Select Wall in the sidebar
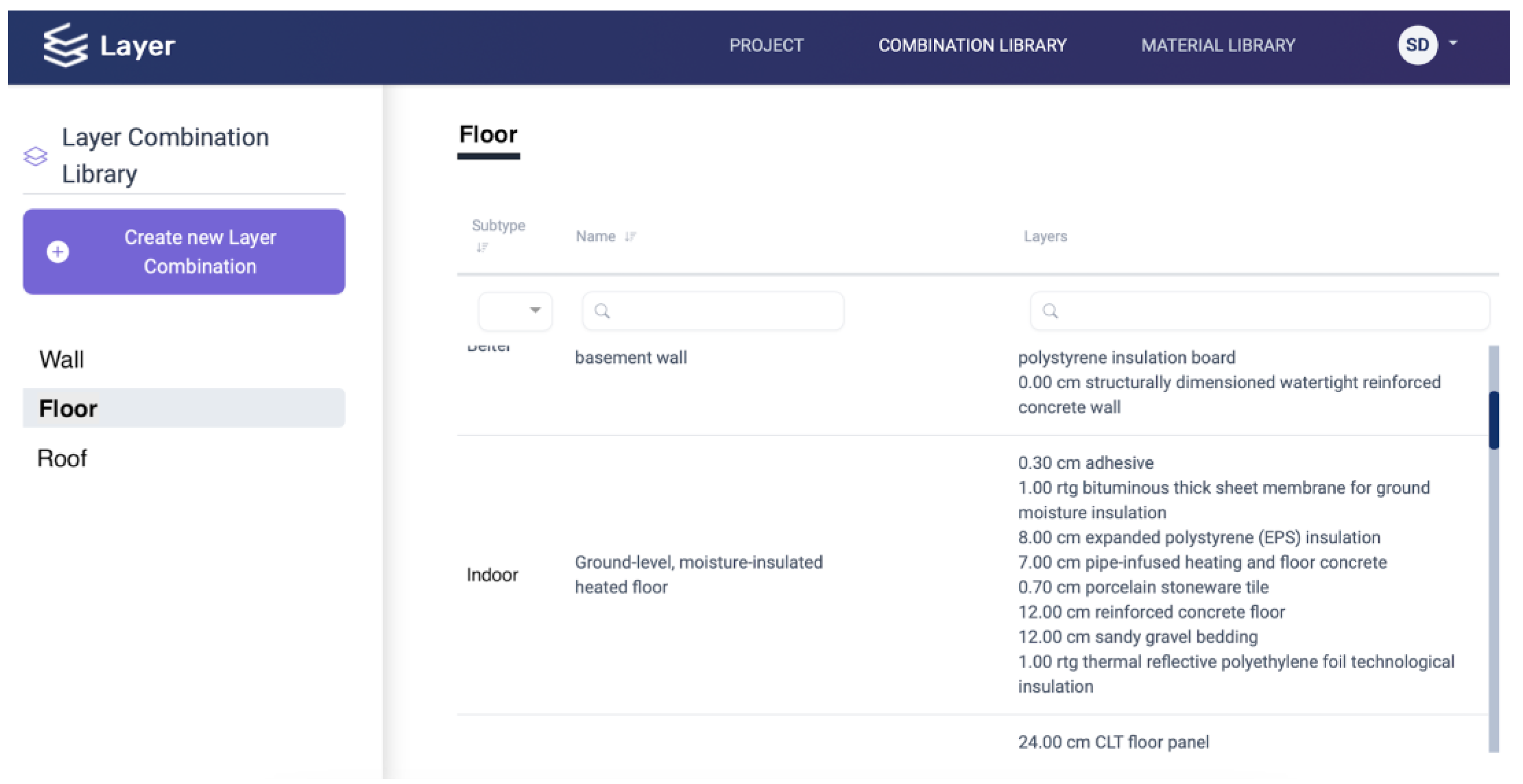This screenshot has height=784, width=1523. [x=62, y=359]
